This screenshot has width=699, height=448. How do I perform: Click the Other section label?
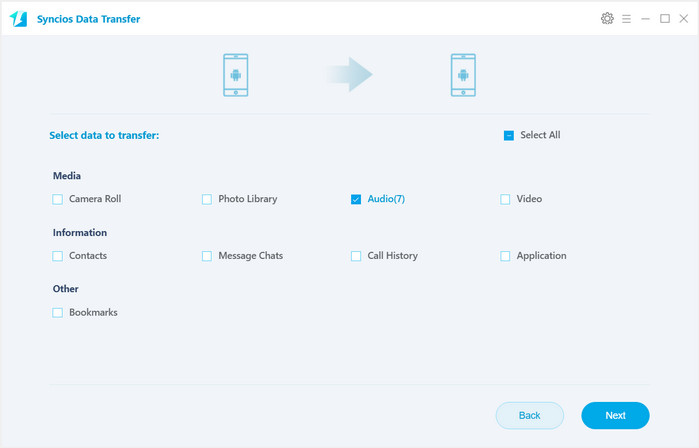(66, 289)
